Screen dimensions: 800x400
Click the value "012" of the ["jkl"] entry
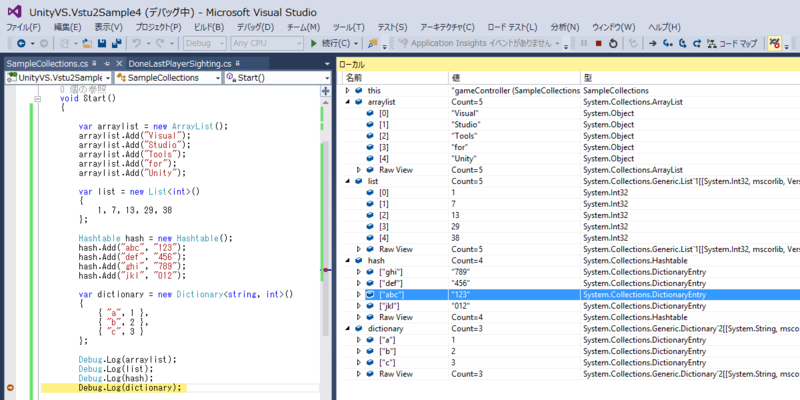point(460,306)
